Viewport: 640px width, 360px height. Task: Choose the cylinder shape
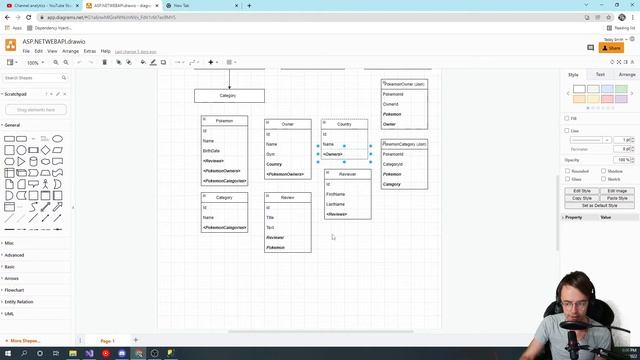point(33,162)
